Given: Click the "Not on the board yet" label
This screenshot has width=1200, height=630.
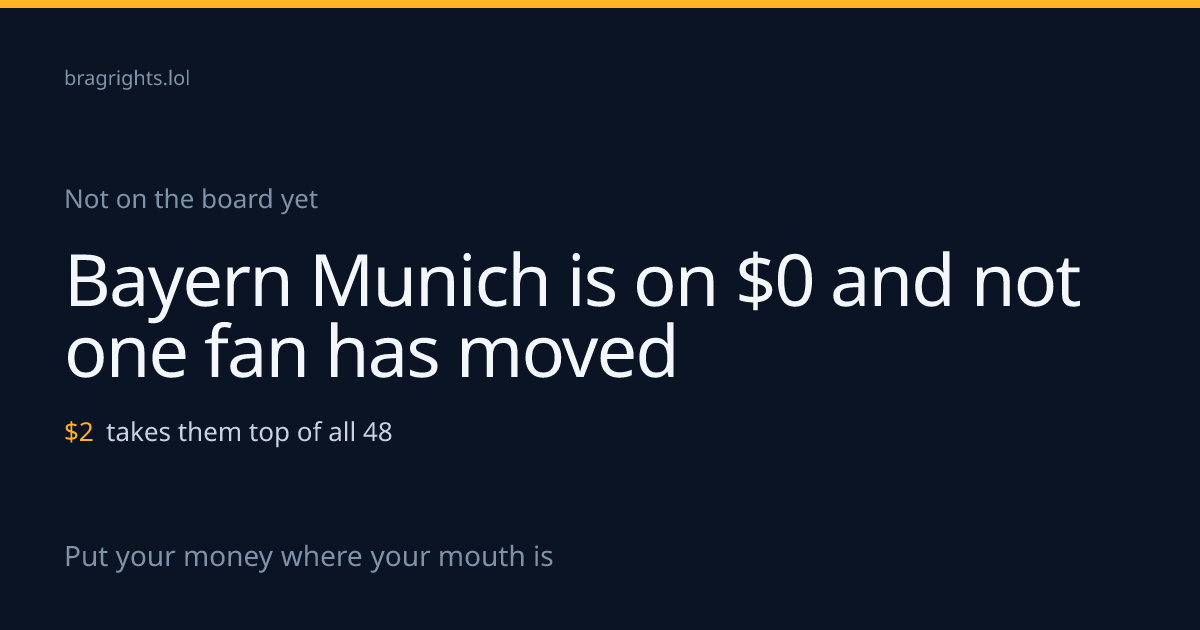Looking at the screenshot, I should click(191, 199).
